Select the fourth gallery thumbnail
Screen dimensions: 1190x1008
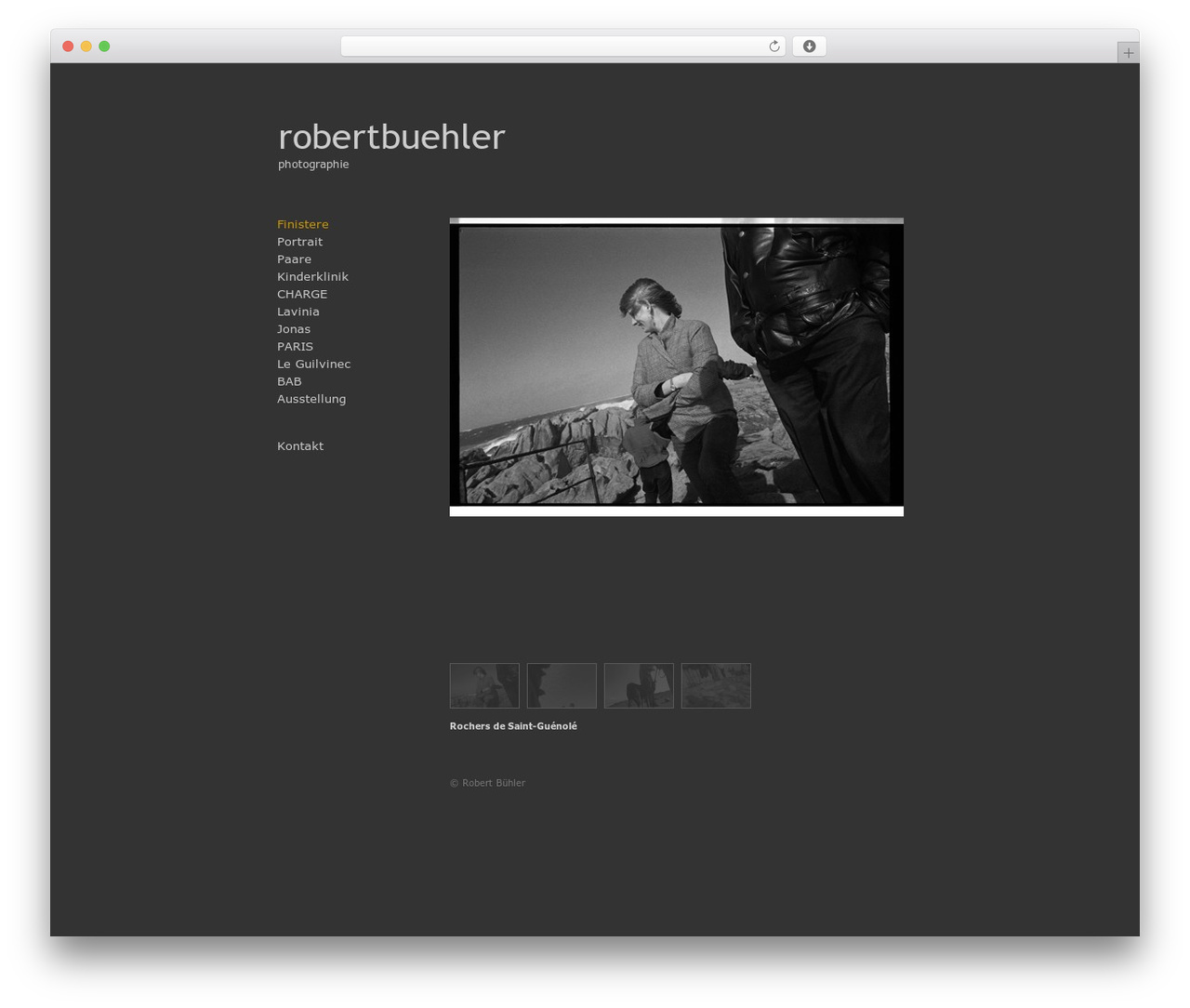(x=716, y=685)
